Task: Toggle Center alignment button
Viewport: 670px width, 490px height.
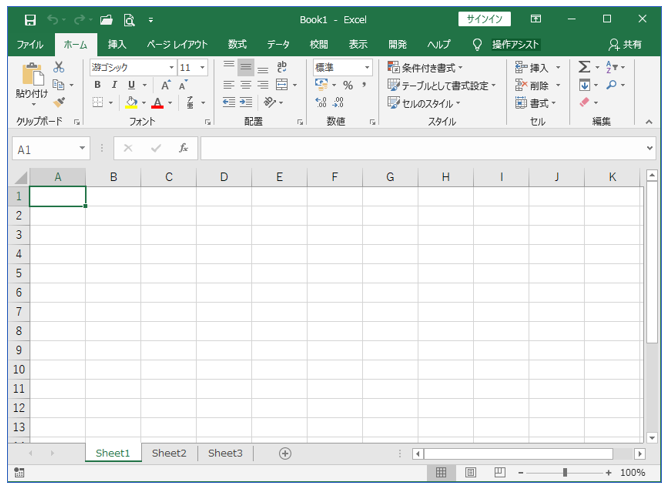Action: (246, 85)
